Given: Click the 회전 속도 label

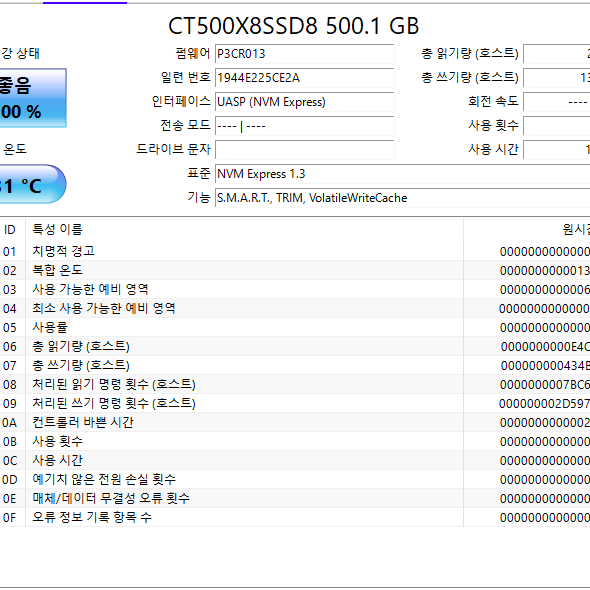Looking at the screenshot, I should tap(493, 101).
